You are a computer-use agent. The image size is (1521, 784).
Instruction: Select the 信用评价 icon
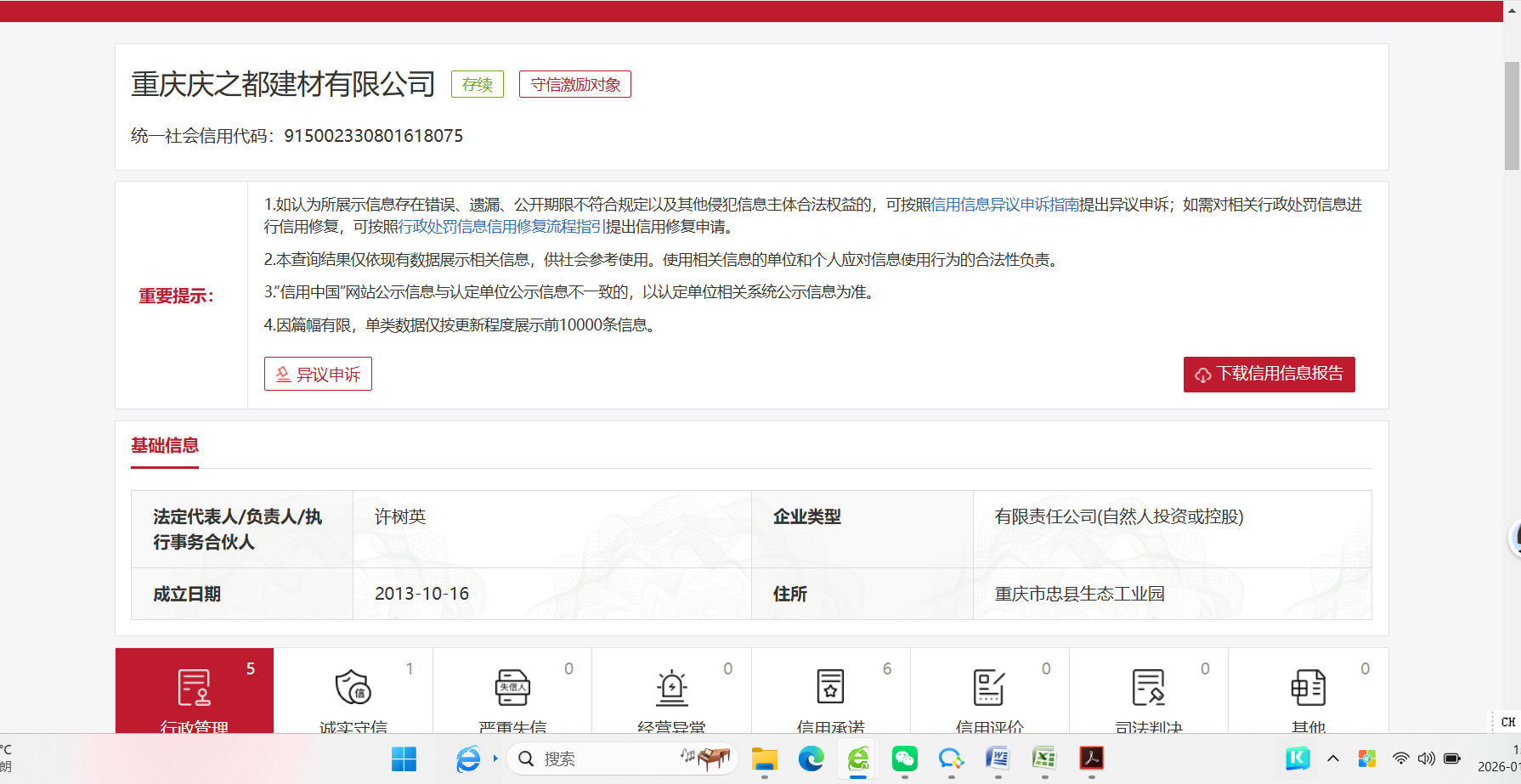click(989, 688)
